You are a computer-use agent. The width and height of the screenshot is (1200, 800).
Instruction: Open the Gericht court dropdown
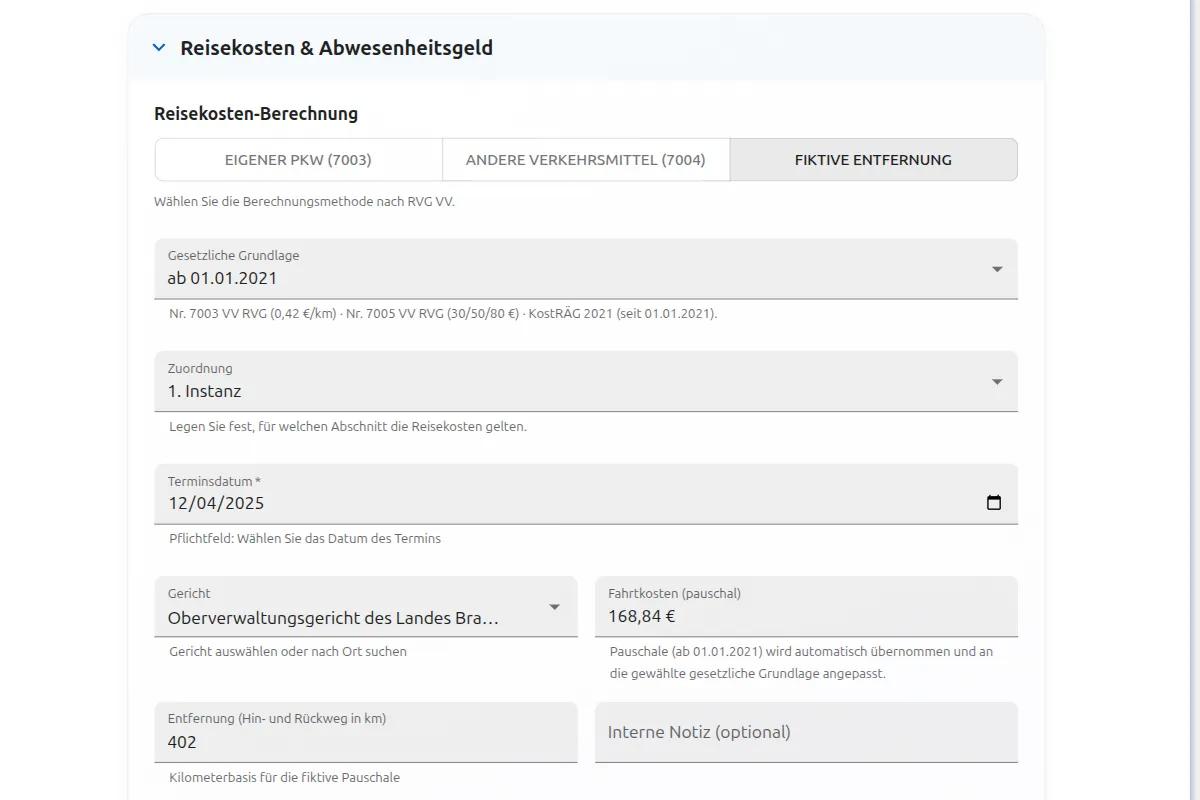point(365,606)
